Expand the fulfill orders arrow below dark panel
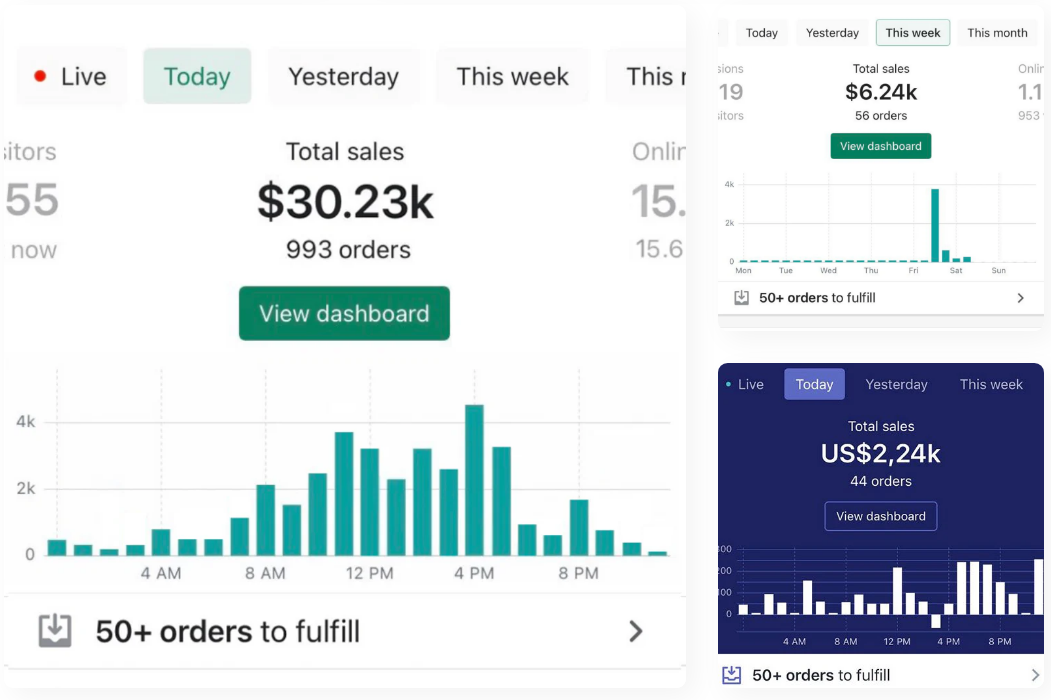Screen dimensions: 1051x700 (x=1035, y=675)
